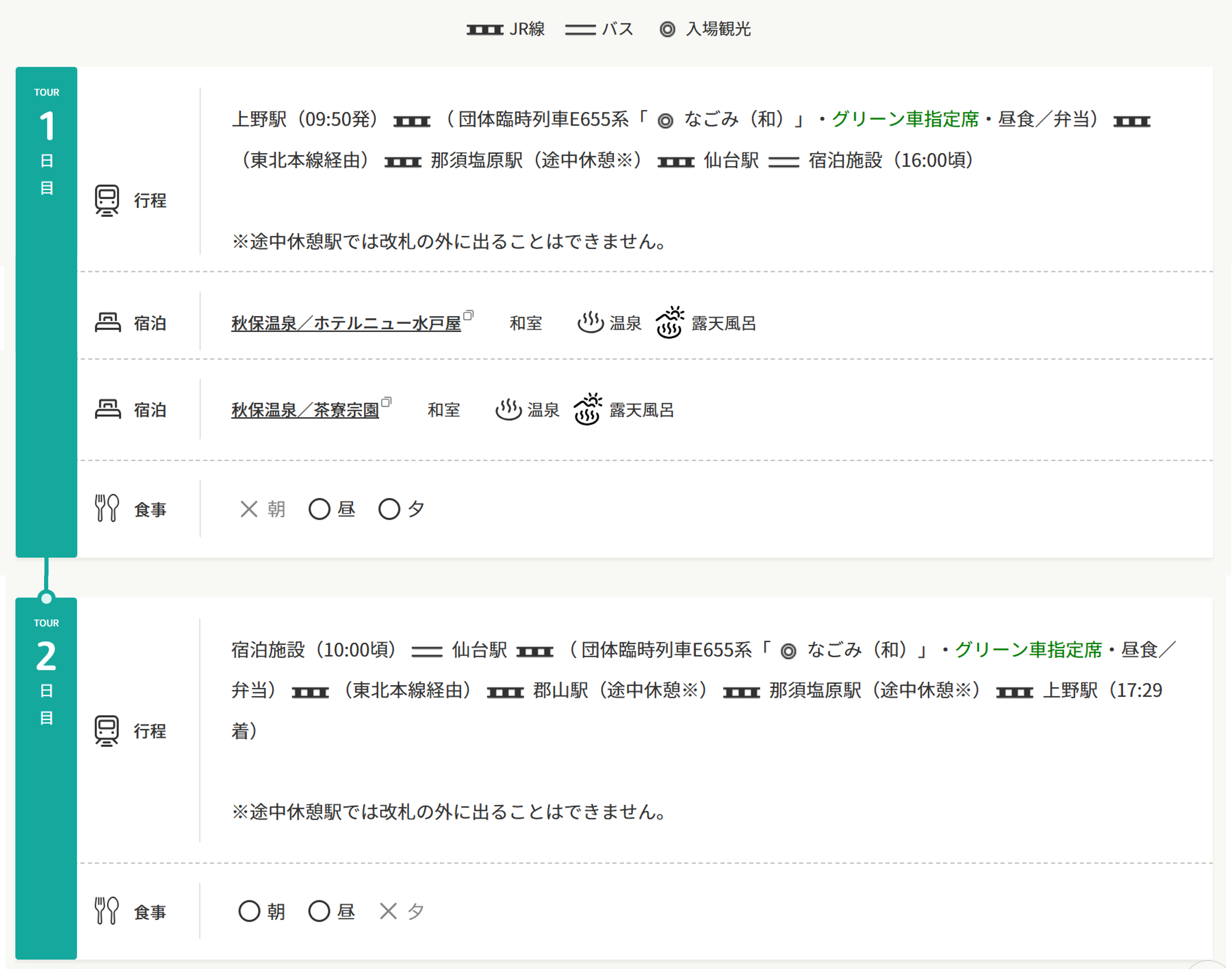Viewport: 1232px width, 969px height.
Task: Click the 温泉 hot spring icon for ホテルニュー水戸屋
Action: pos(590,322)
